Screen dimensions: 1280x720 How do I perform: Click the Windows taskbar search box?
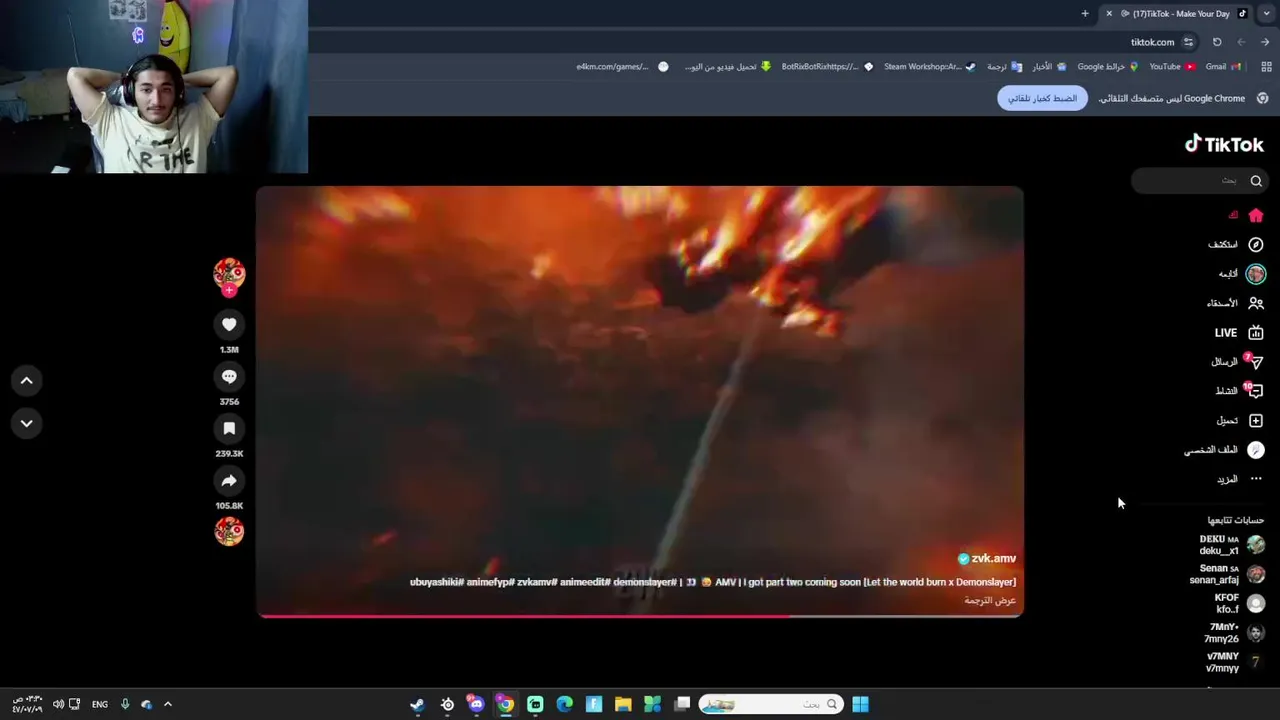[x=770, y=704]
